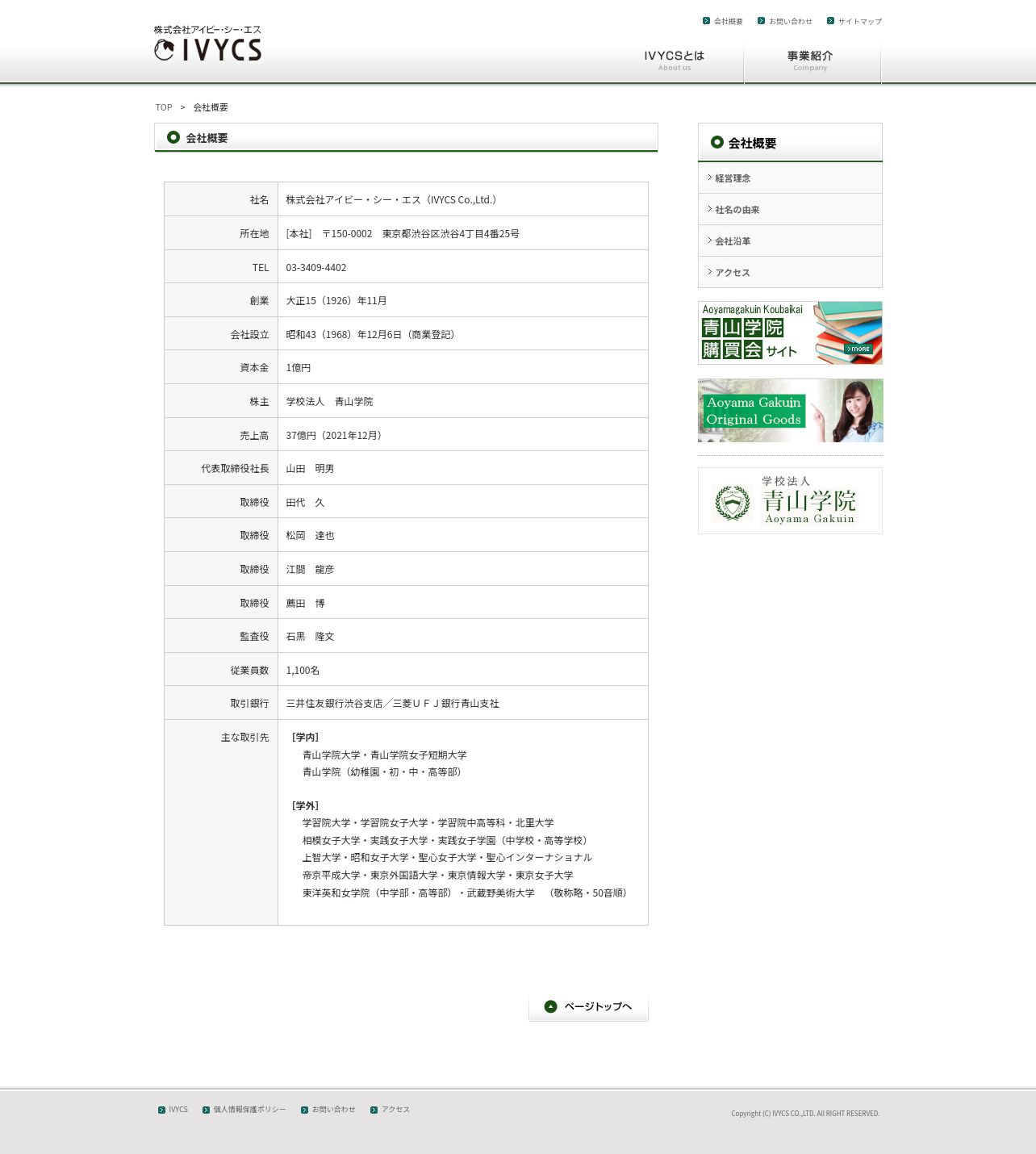
Task: Click the company name 株式会社アイビー・シー・エス（IVYCS Co.,Ltd.）
Action: point(394,200)
